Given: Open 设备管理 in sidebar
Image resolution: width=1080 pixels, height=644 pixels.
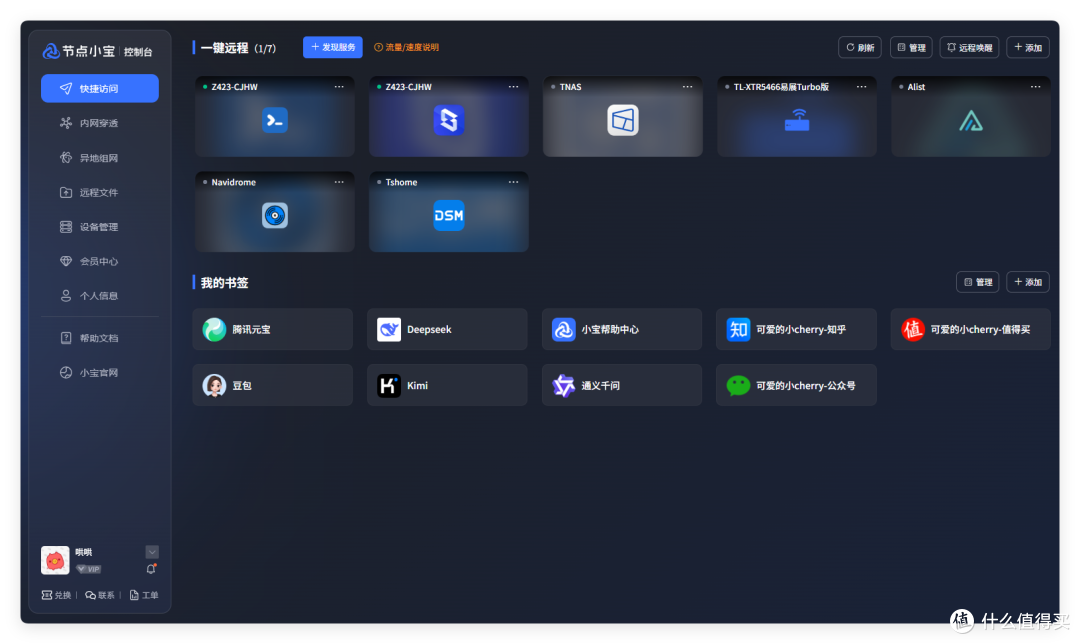Looking at the screenshot, I should (100, 227).
